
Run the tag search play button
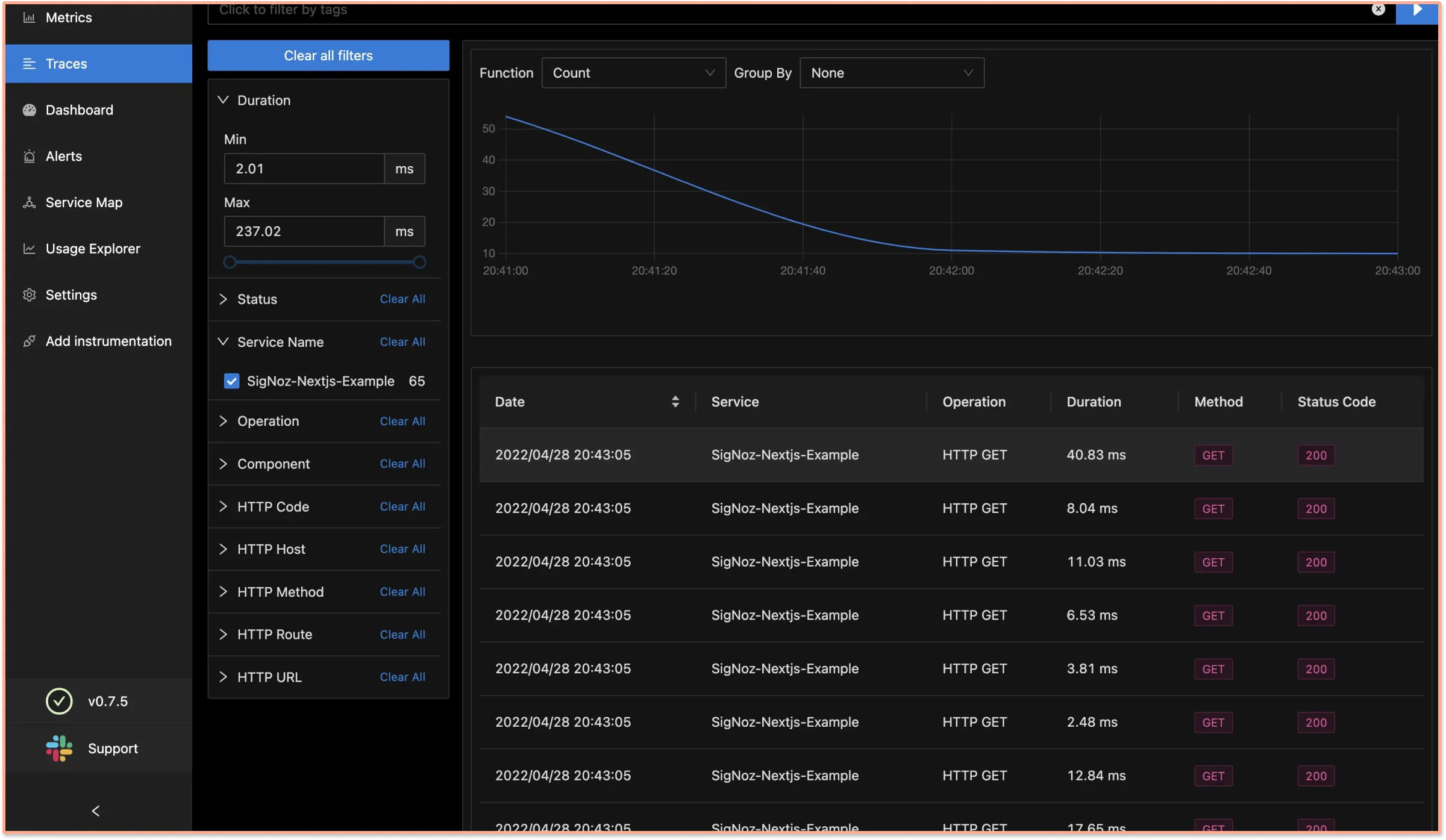click(x=1417, y=12)
